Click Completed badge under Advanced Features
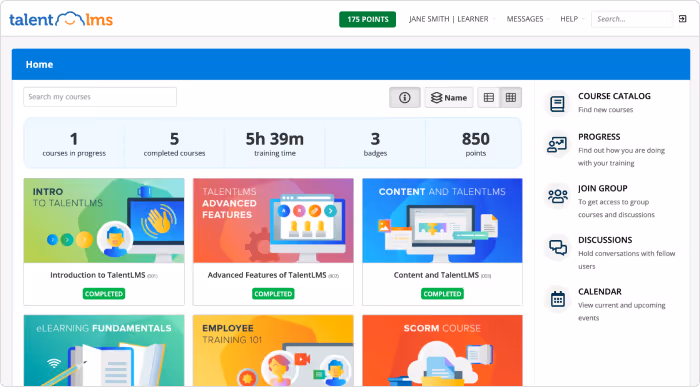Viewport: 700px width, 387px height. tap(273, 294)
